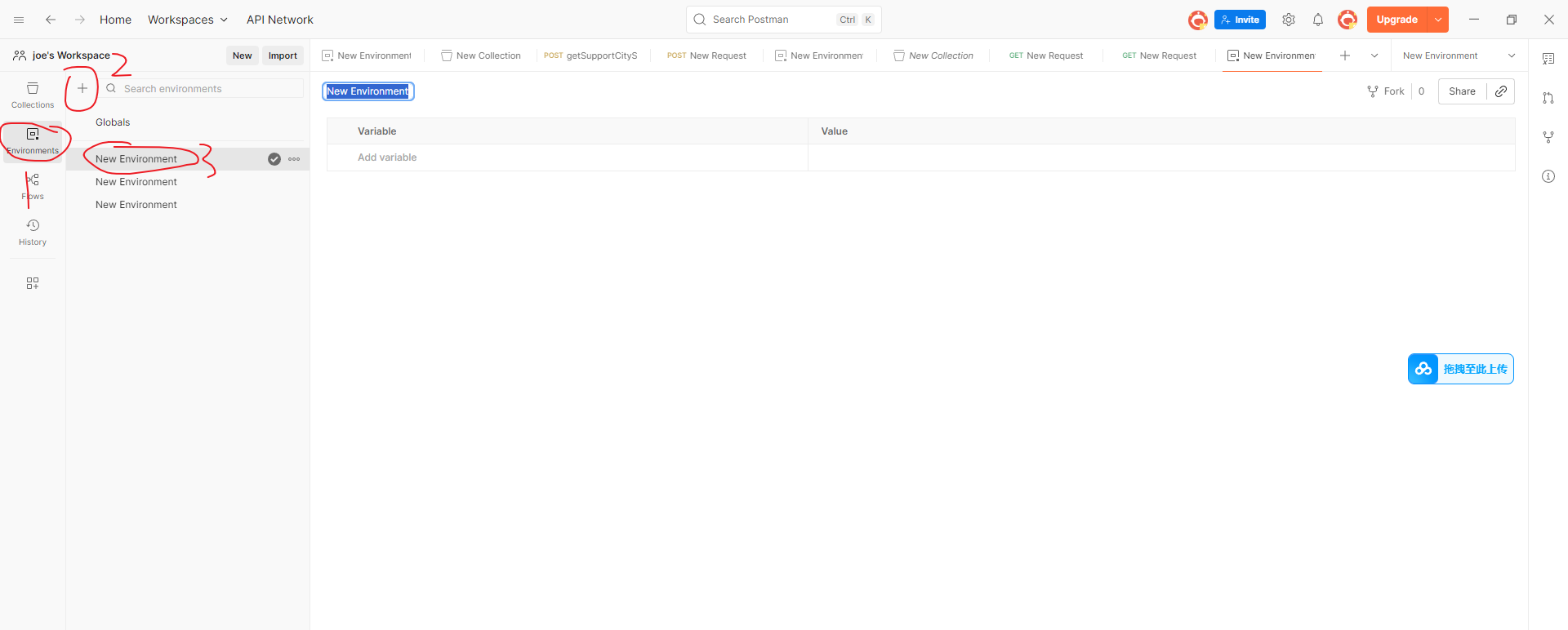
Task: Switch to first GET New Request tab
Action: [1046, 55]
